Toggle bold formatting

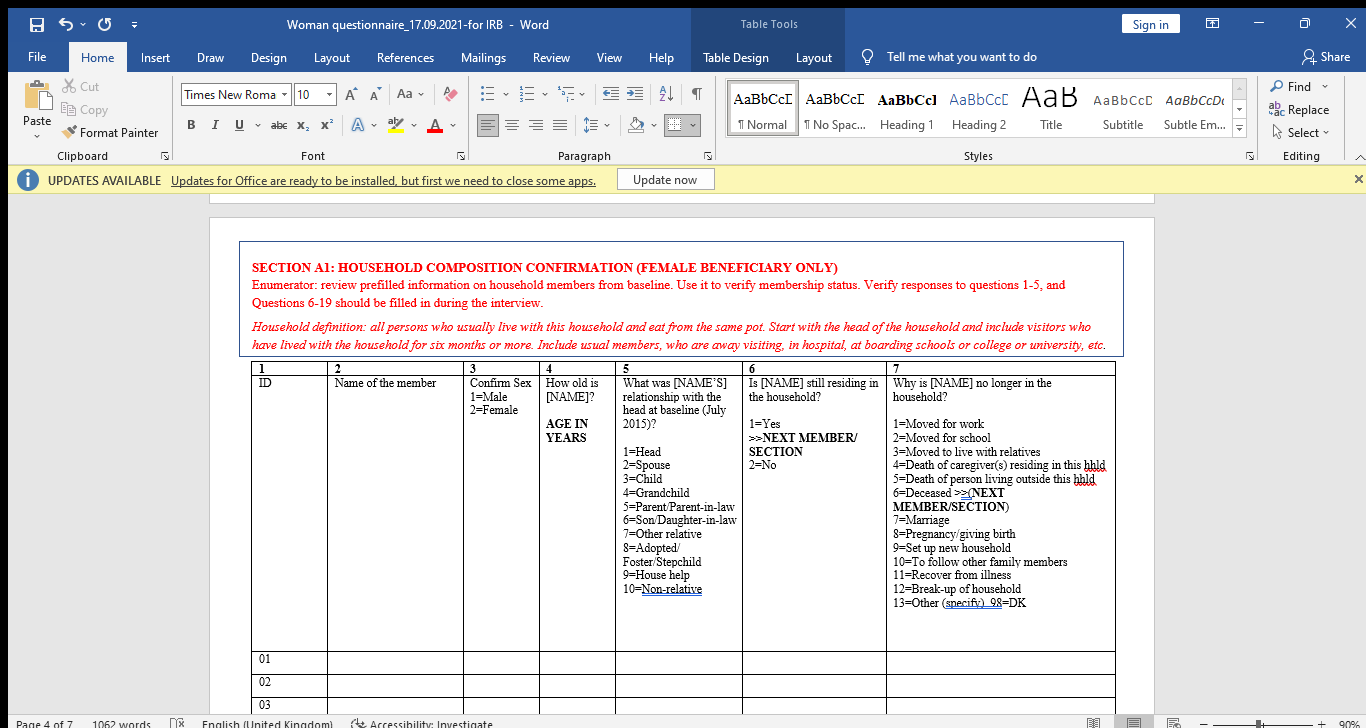pos(191,125)
